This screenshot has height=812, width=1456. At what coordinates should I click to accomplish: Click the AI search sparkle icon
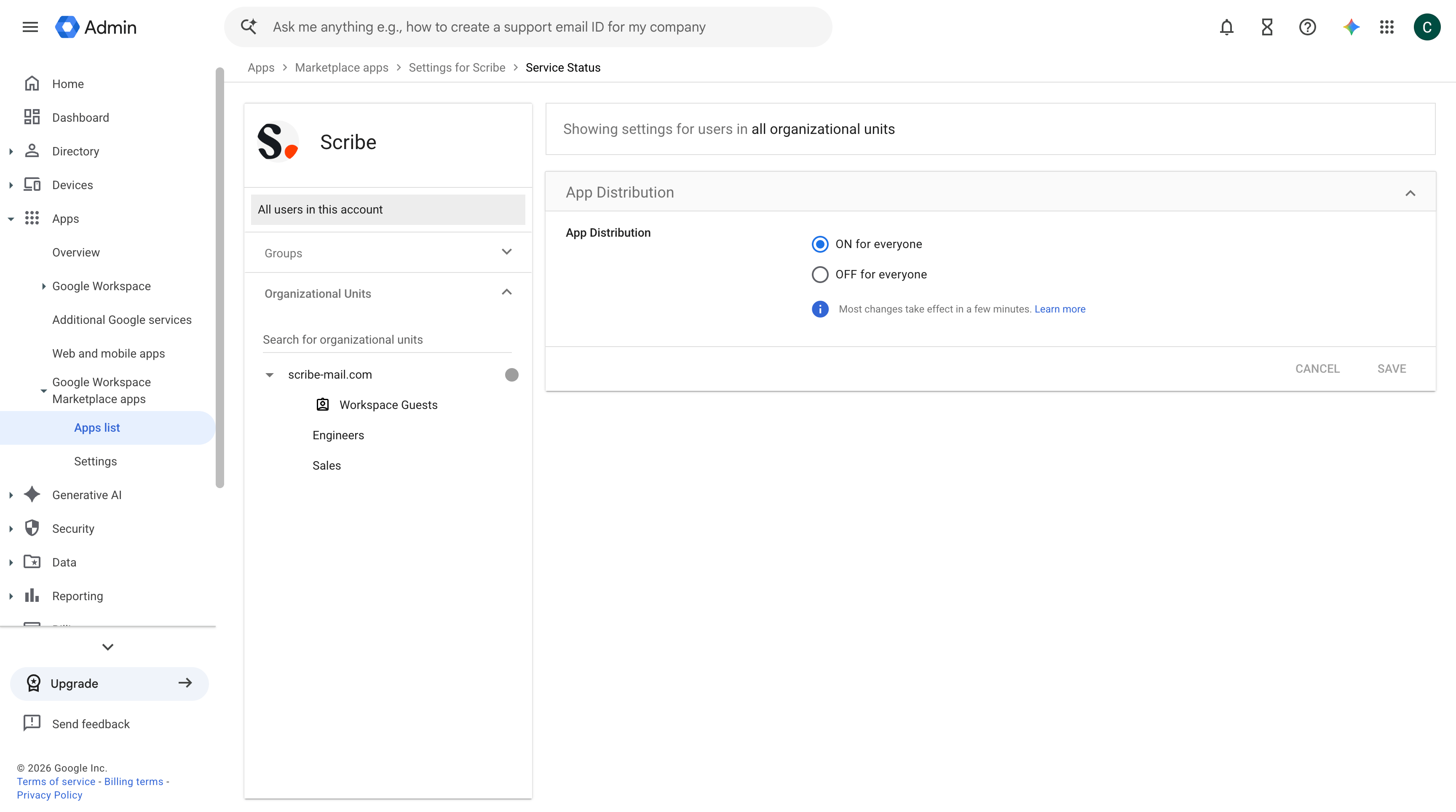click(x=249, y=26)
